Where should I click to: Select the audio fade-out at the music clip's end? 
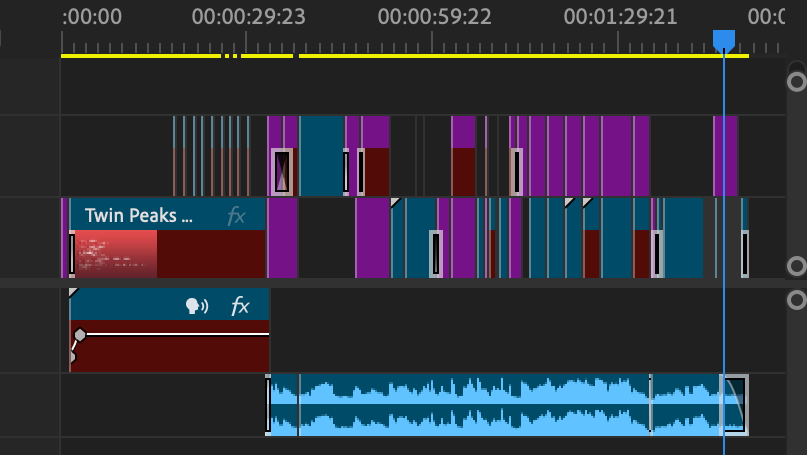[x=734, y=405]
